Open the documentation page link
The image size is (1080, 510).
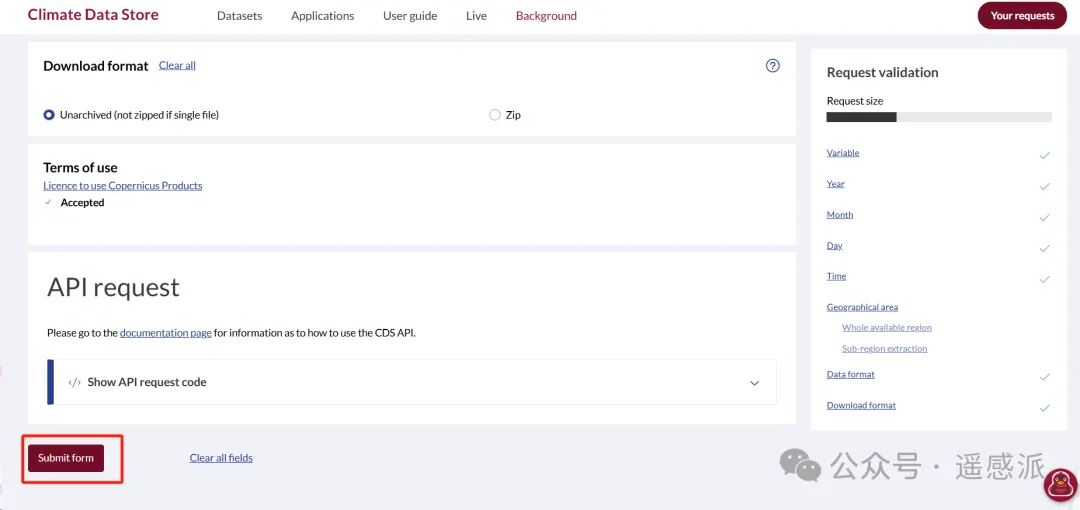pyautogui.click(x=166, y=333)
